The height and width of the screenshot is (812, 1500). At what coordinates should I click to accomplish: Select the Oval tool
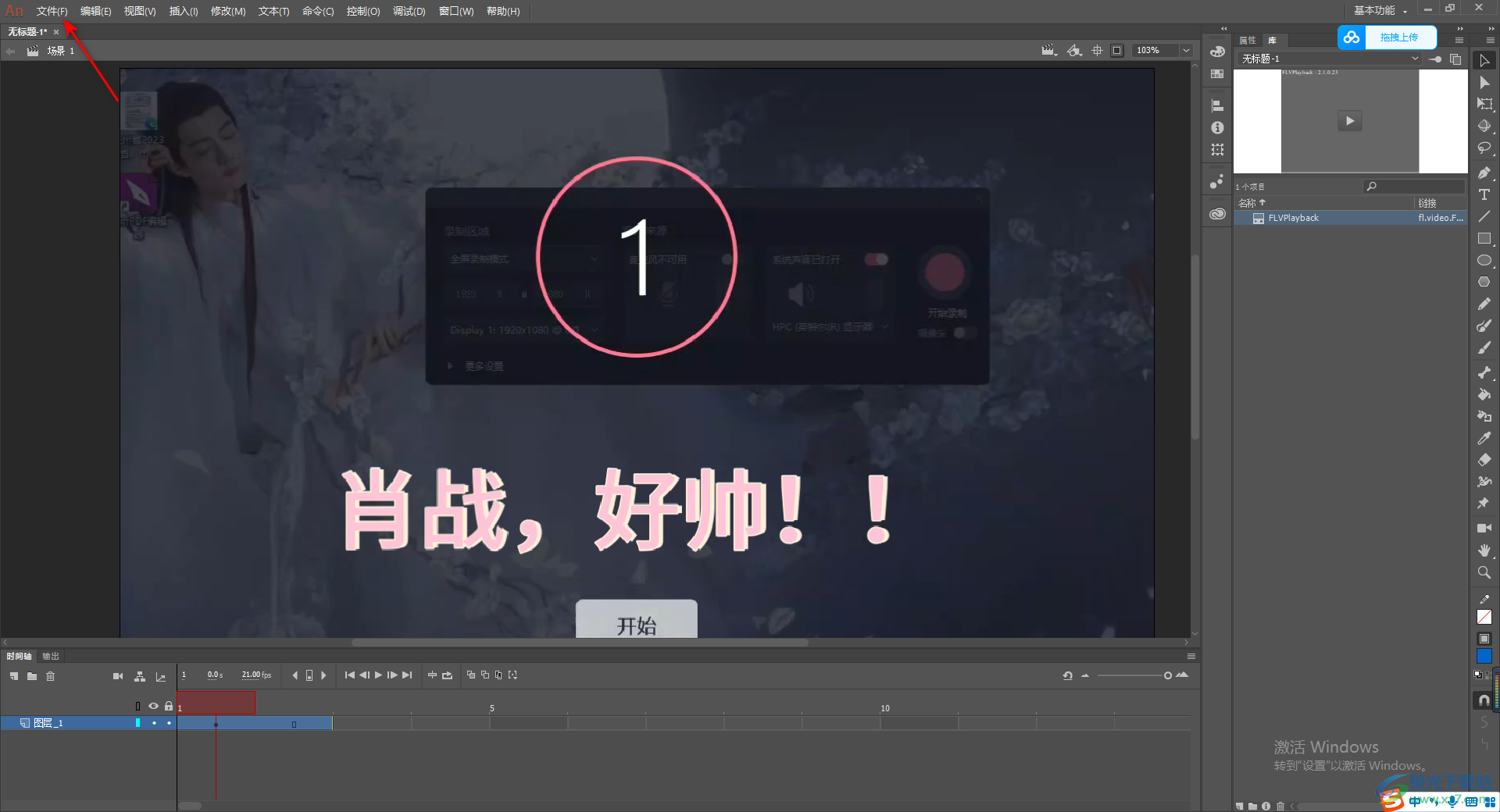point(1484,260)
